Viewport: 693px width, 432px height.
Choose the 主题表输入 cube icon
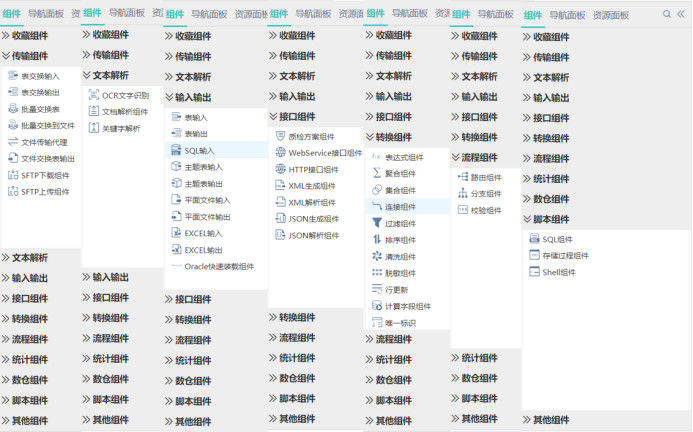tap(176, 167)
